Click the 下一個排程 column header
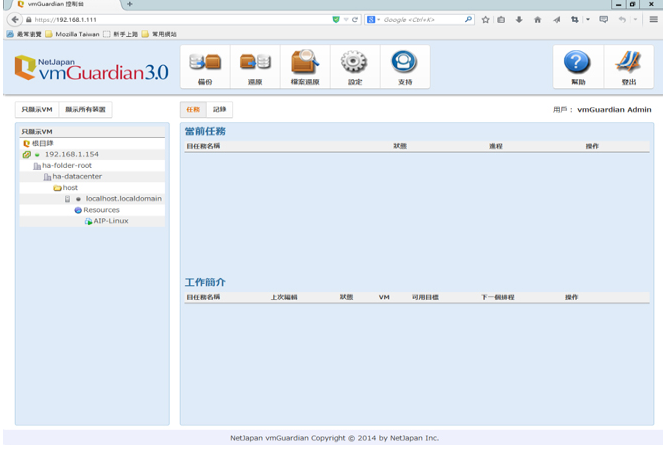The image size is (669, 452). (498, 297)
